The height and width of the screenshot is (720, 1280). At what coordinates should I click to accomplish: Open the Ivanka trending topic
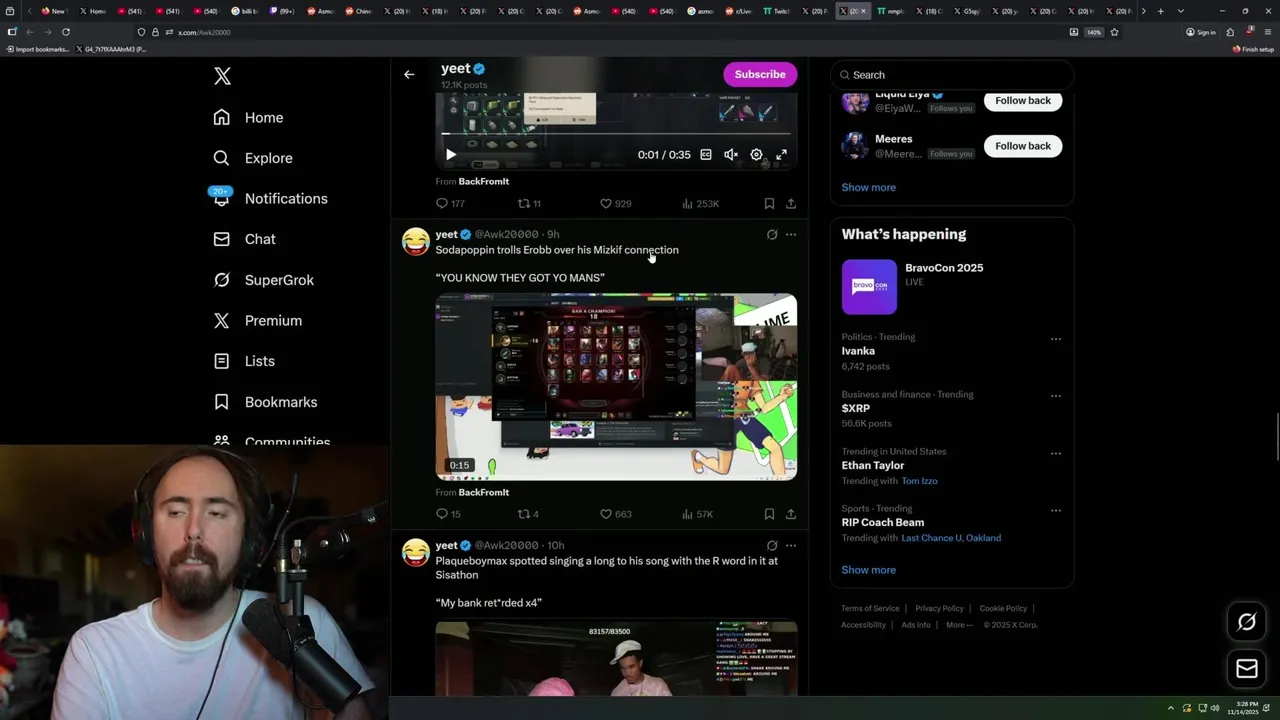coord(858,351)
